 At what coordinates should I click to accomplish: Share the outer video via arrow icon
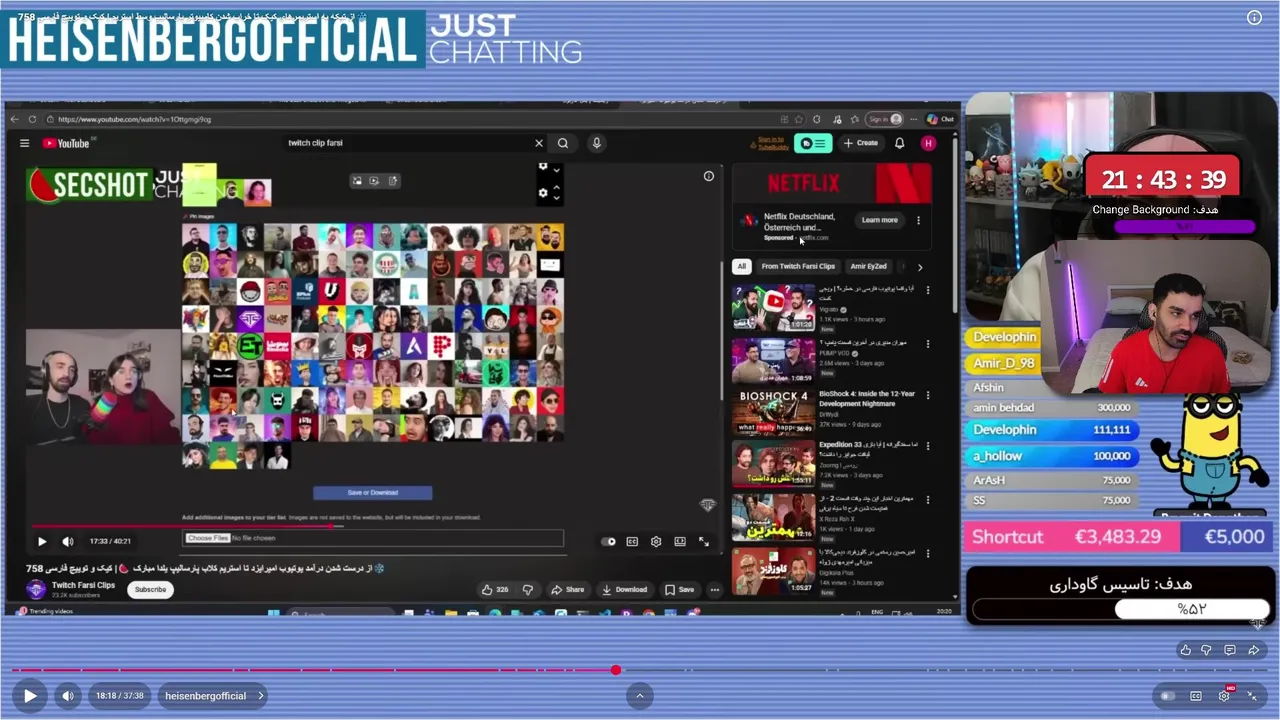(1253, 650)
